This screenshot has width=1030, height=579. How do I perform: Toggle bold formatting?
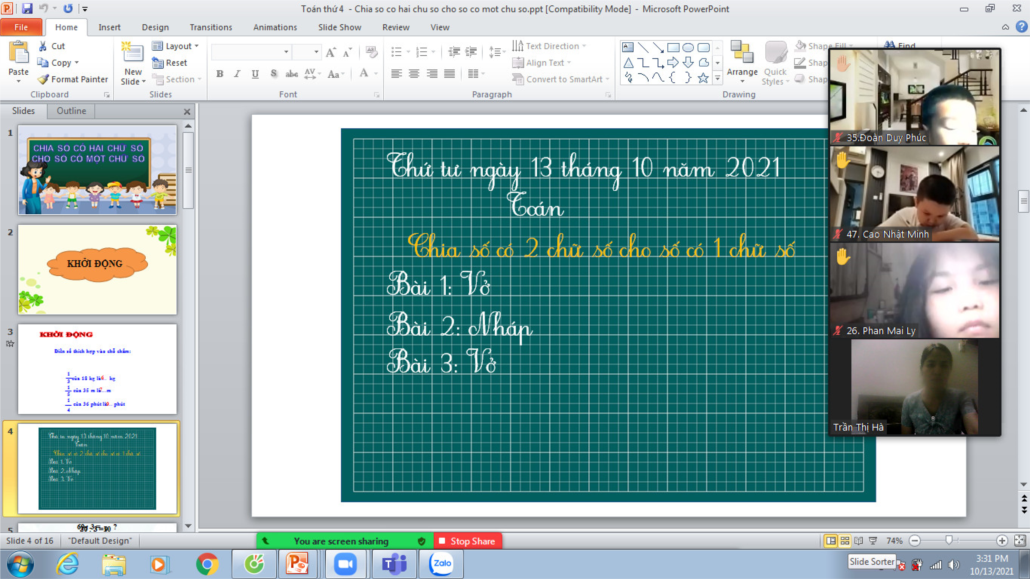220,74
